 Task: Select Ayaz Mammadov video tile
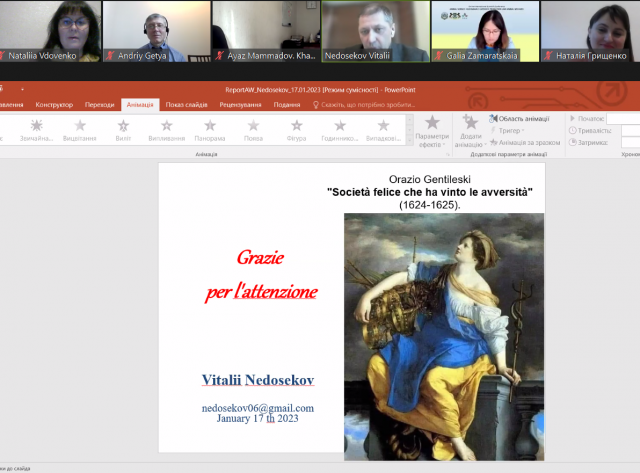tap(266, 31)
